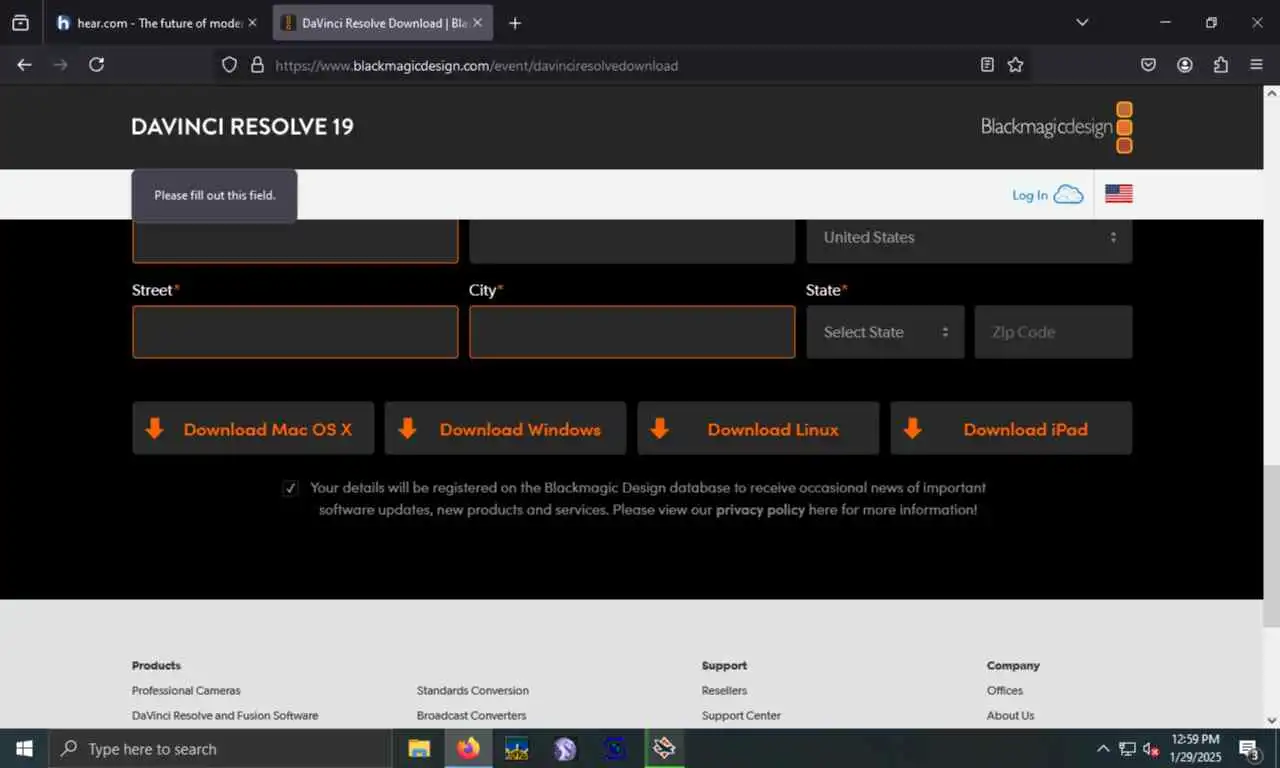Viewport: 1280px width, 768px height.
Task: Click the cloud icon beside Log In
Action: (x=1068, y=194)
